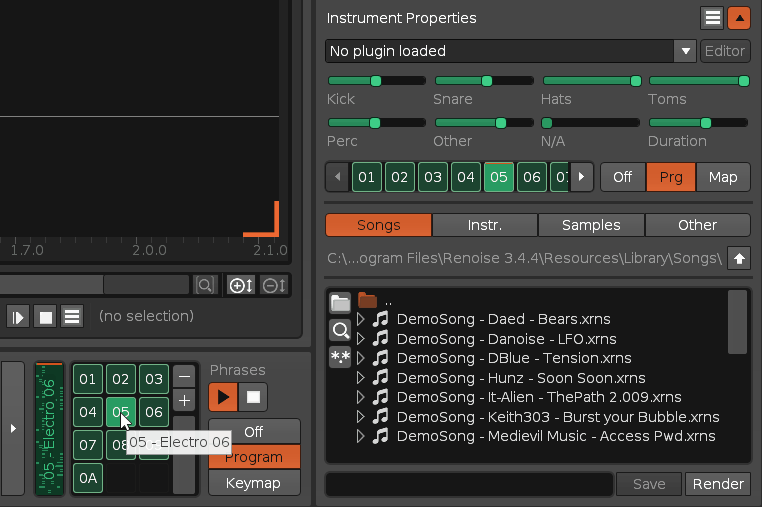Image resolution: width=762 pixels, height=507 pixels.
Task: Open the folder favorites icon in browser
Action: click(340, 302)
